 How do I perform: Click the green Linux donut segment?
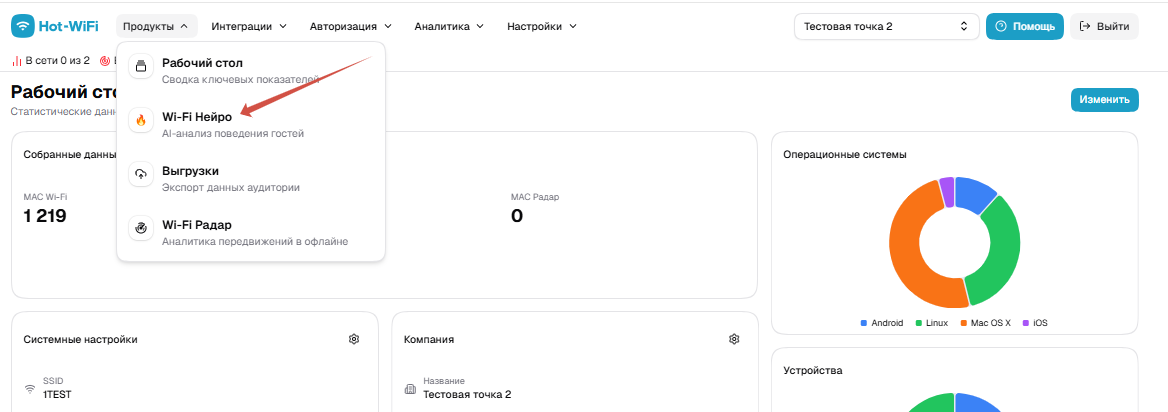click(x=1002, y=250)
